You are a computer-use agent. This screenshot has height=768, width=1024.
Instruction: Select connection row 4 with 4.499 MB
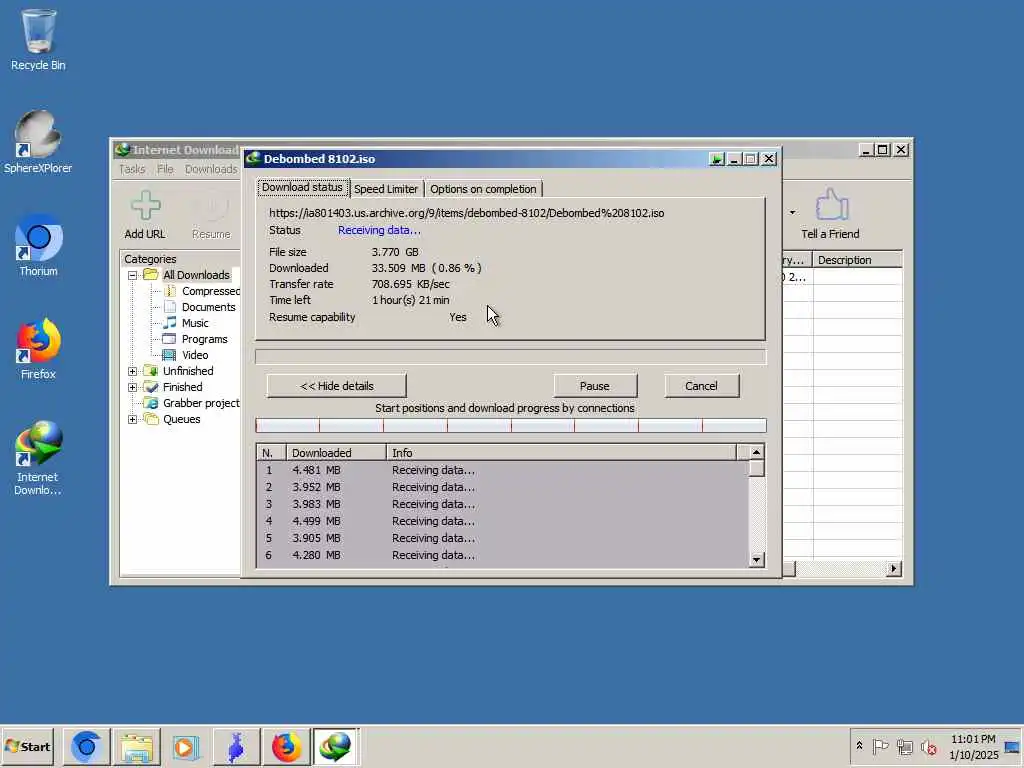[x=502, y=521]
